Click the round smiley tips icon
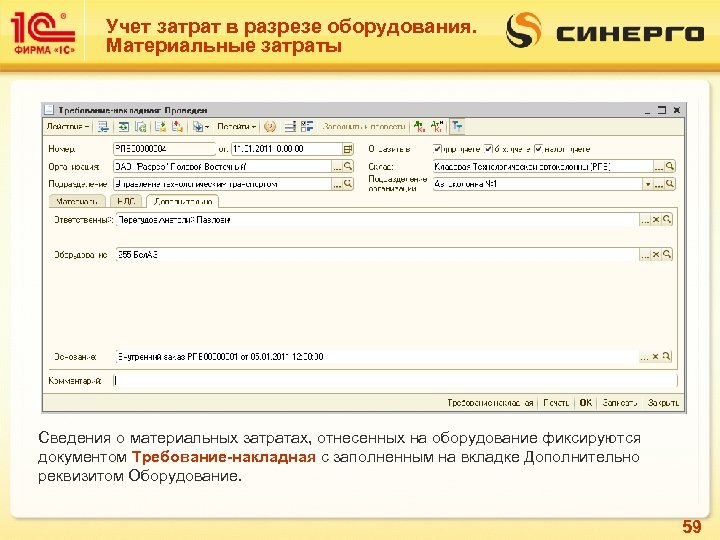Viewport: 720px width, 540px height. (270, 127)
